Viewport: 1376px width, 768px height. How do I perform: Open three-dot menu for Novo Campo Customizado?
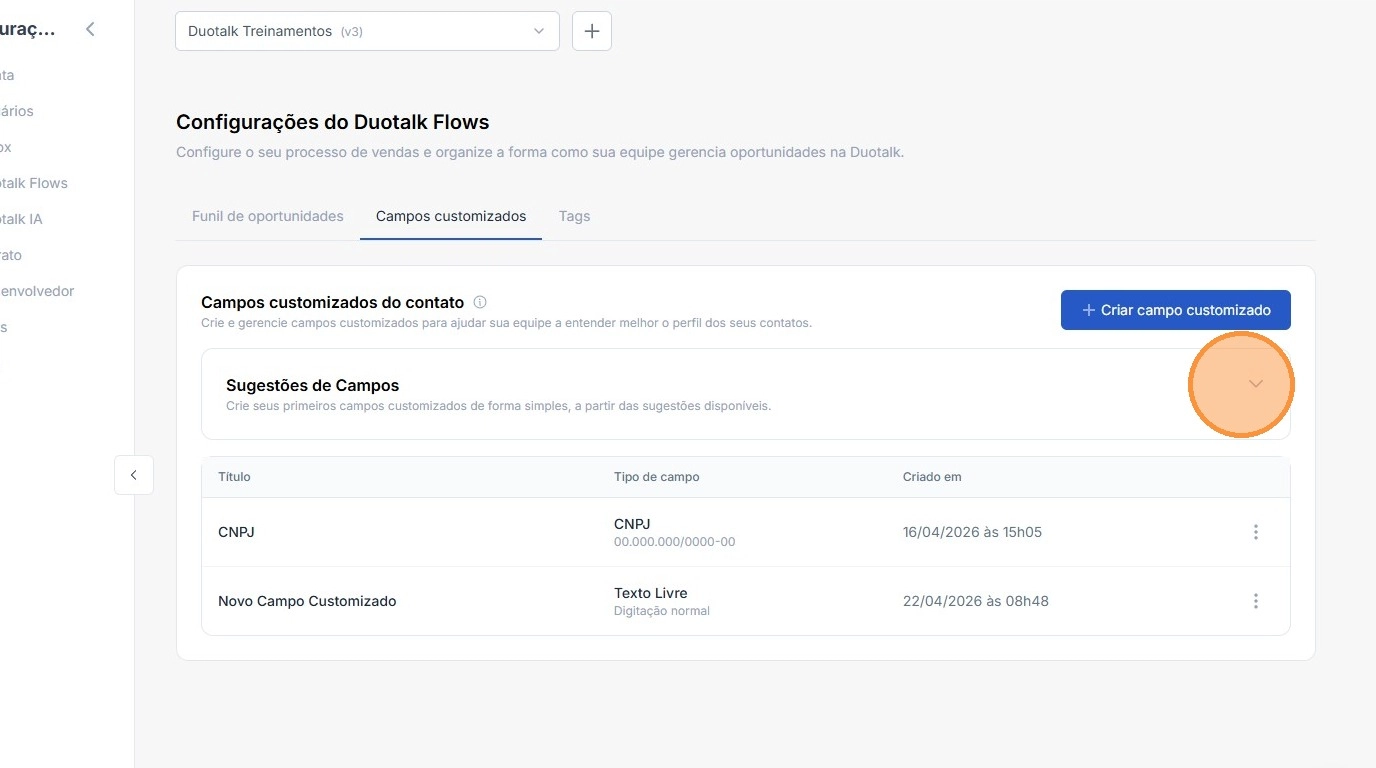tap(1256, 601)
